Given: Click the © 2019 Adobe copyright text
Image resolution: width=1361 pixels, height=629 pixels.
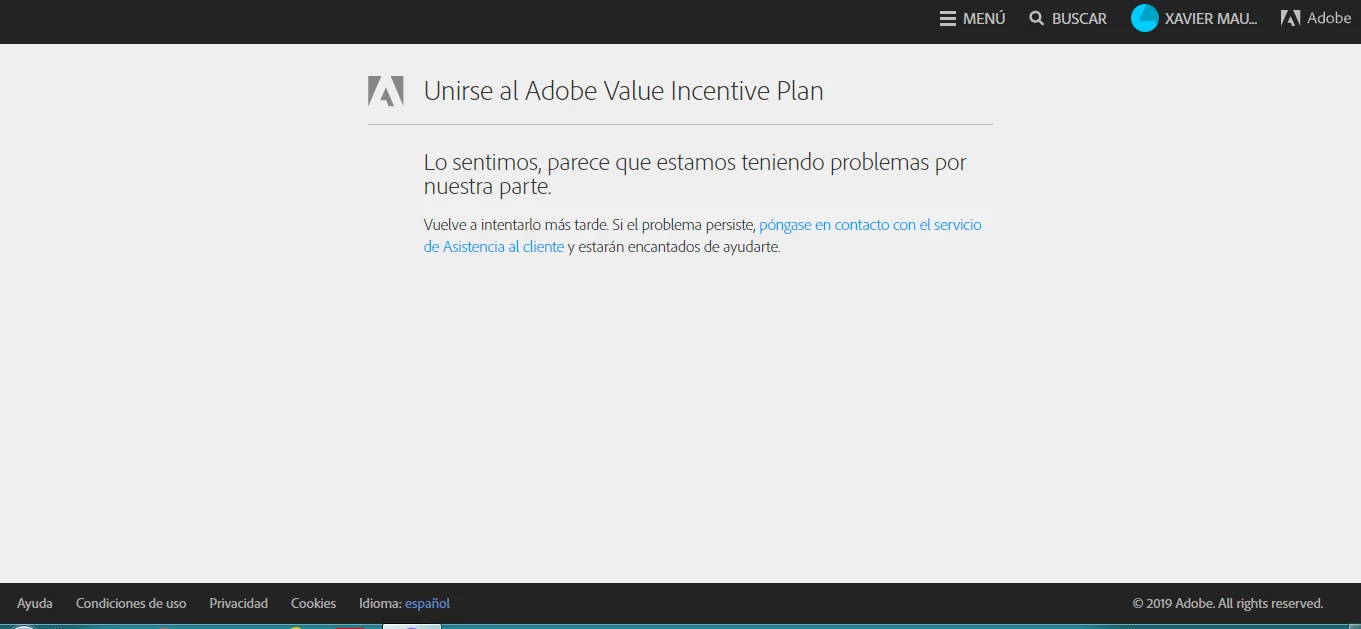Looking at the screenshot, I should 1227,603.
